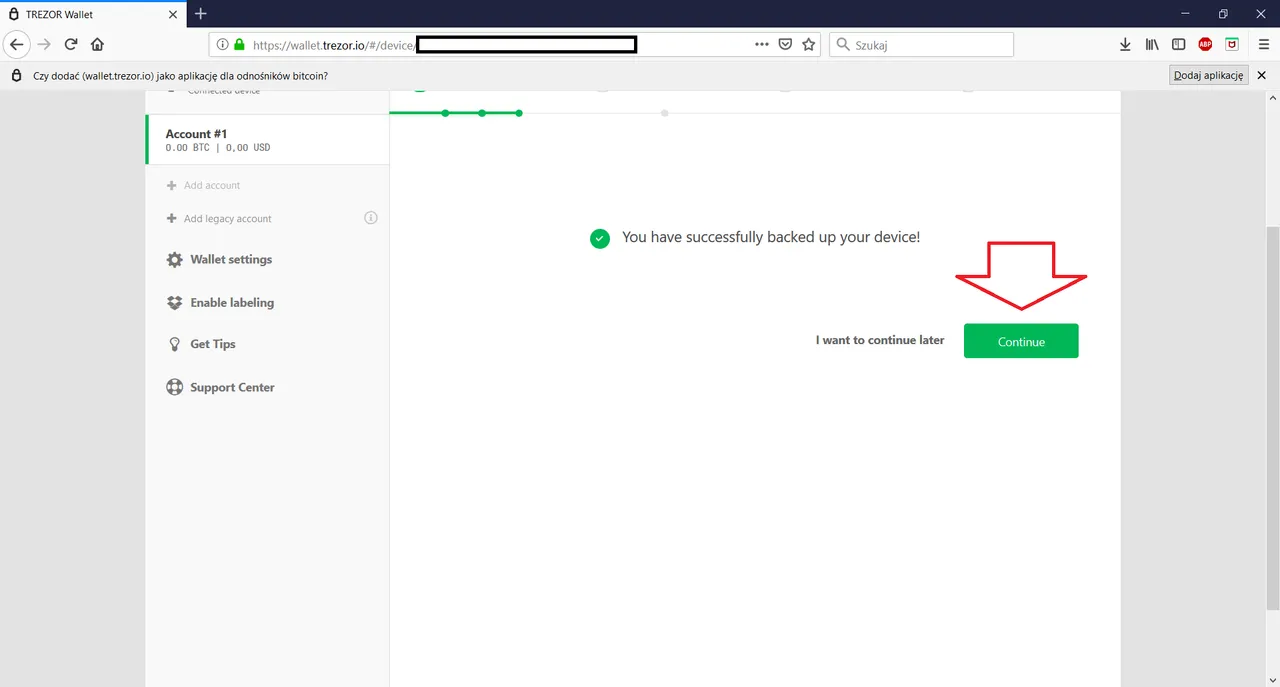Open legacy account info icon
Screen dimensions: 1280x687
coord(371,218)
